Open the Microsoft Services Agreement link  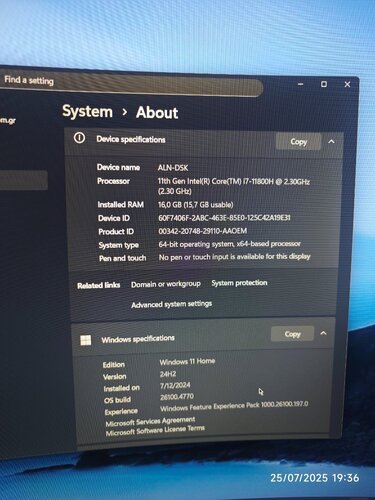point(150,422)
